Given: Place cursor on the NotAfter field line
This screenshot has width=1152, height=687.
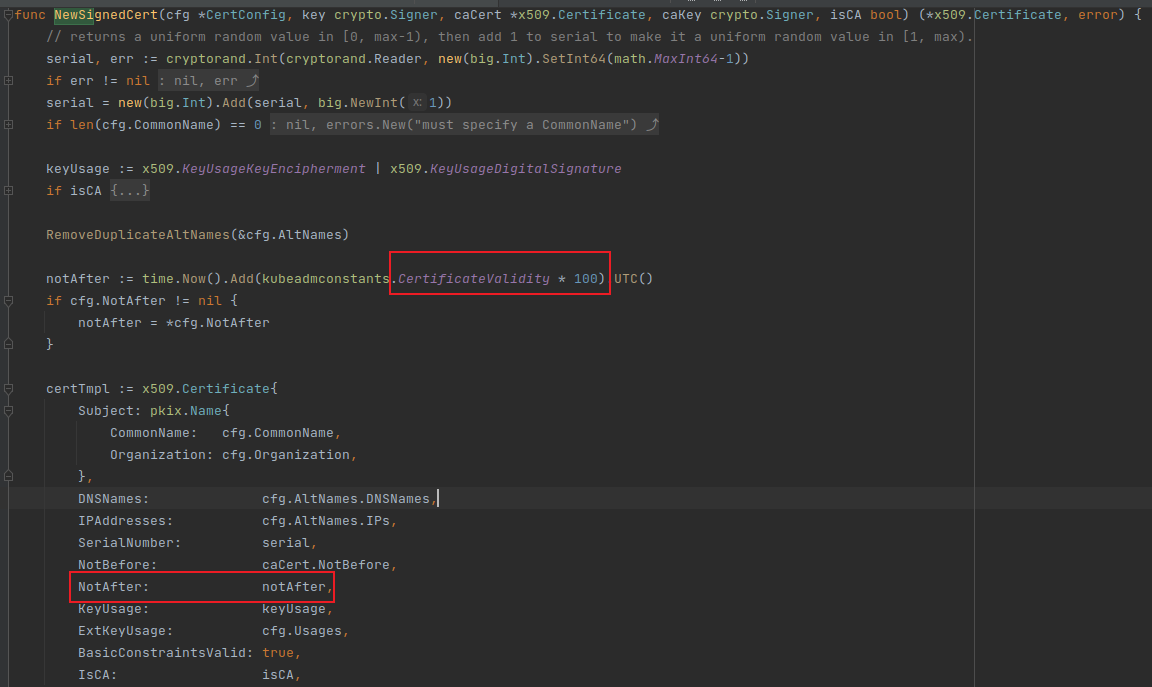Looking at the screenshot, I should coord(112,587).
